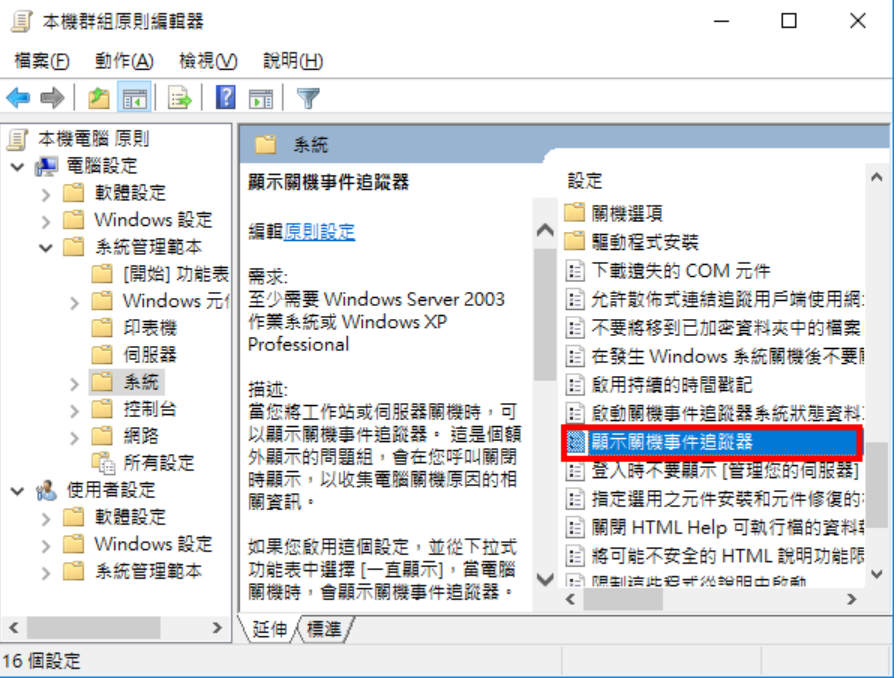Click the Export list toolbar icon
The height and width of the screenshot is (678, 896).
(x=179, y=98)
